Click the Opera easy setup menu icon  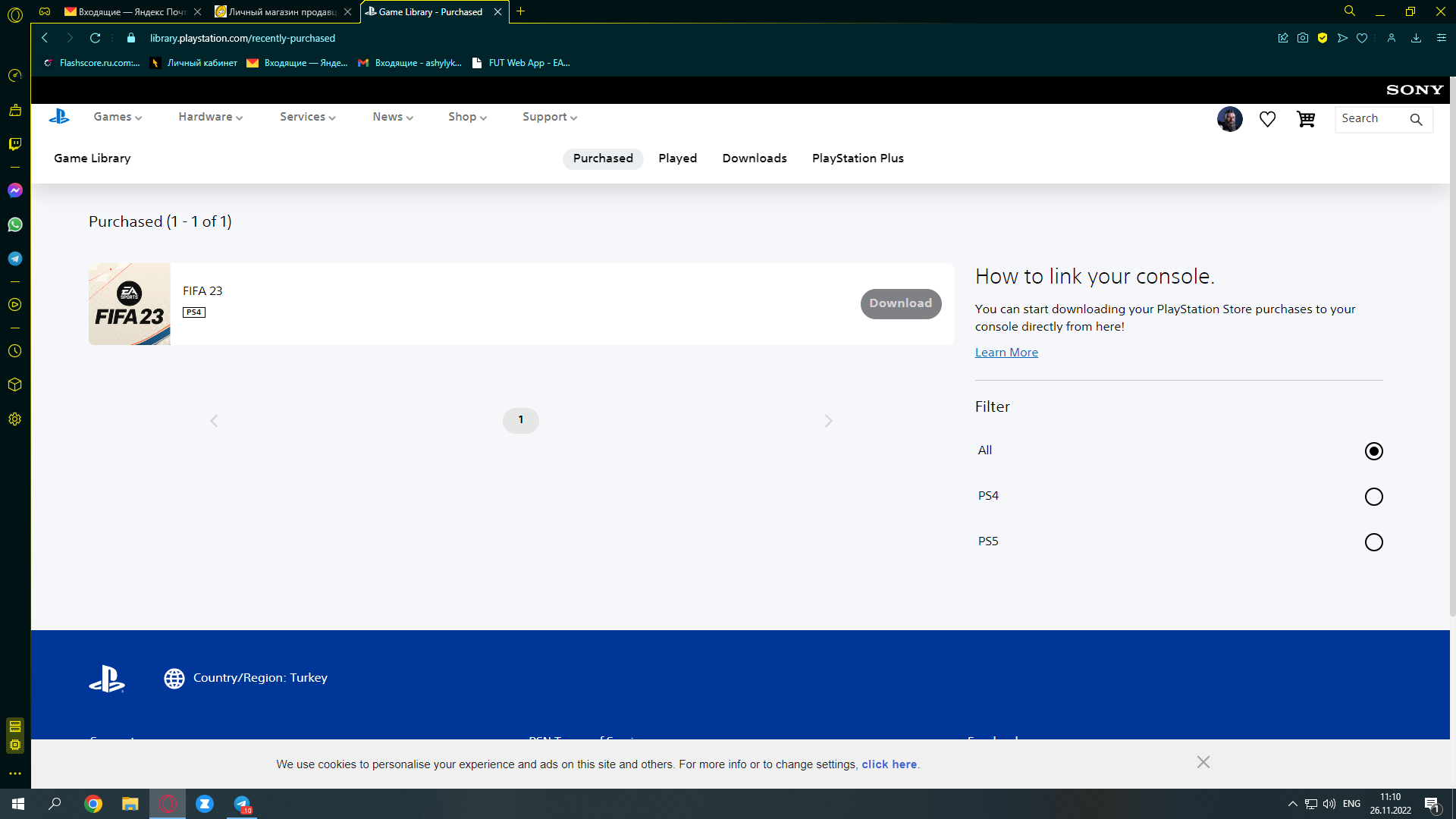click(x=1442, y=38)
